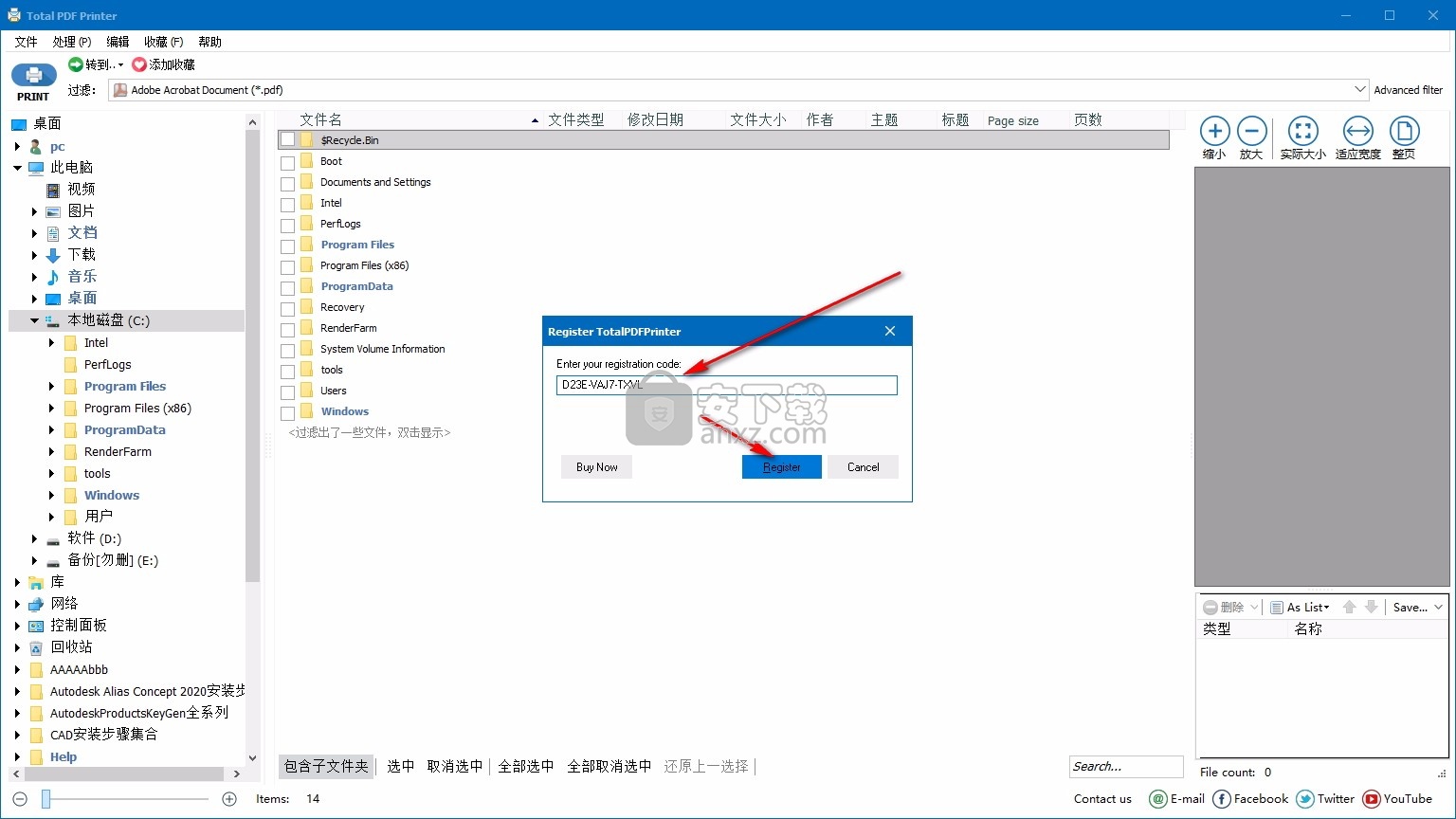Open the As List dropdown
This screenshot has width=1456, height=819.
tap(1301, 608)
